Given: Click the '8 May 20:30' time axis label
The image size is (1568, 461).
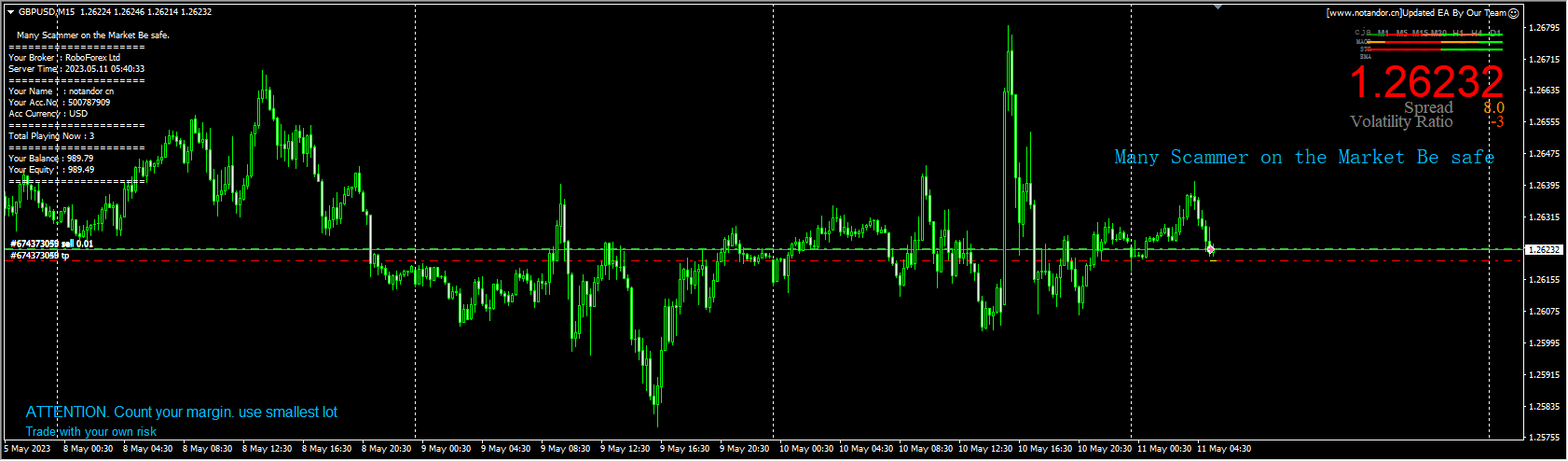Looking at the screenshot, I should pyautogui.click(x=386, y=449).
